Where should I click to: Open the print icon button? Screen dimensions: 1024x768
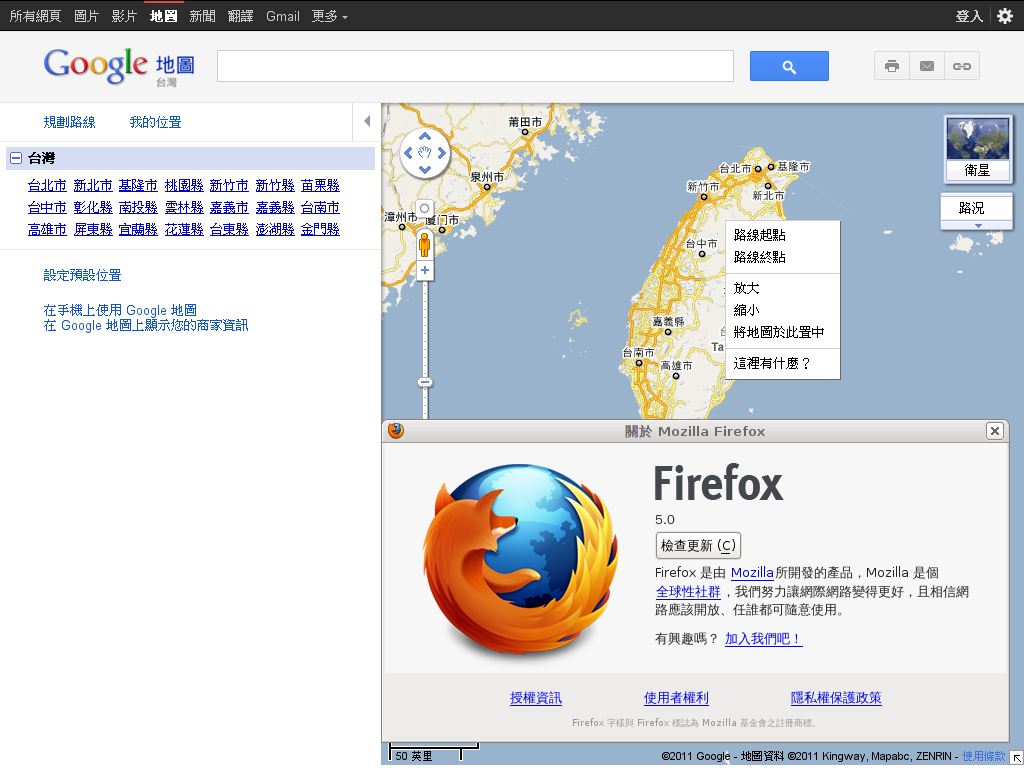pyautogui.click(x=892, y=66)
